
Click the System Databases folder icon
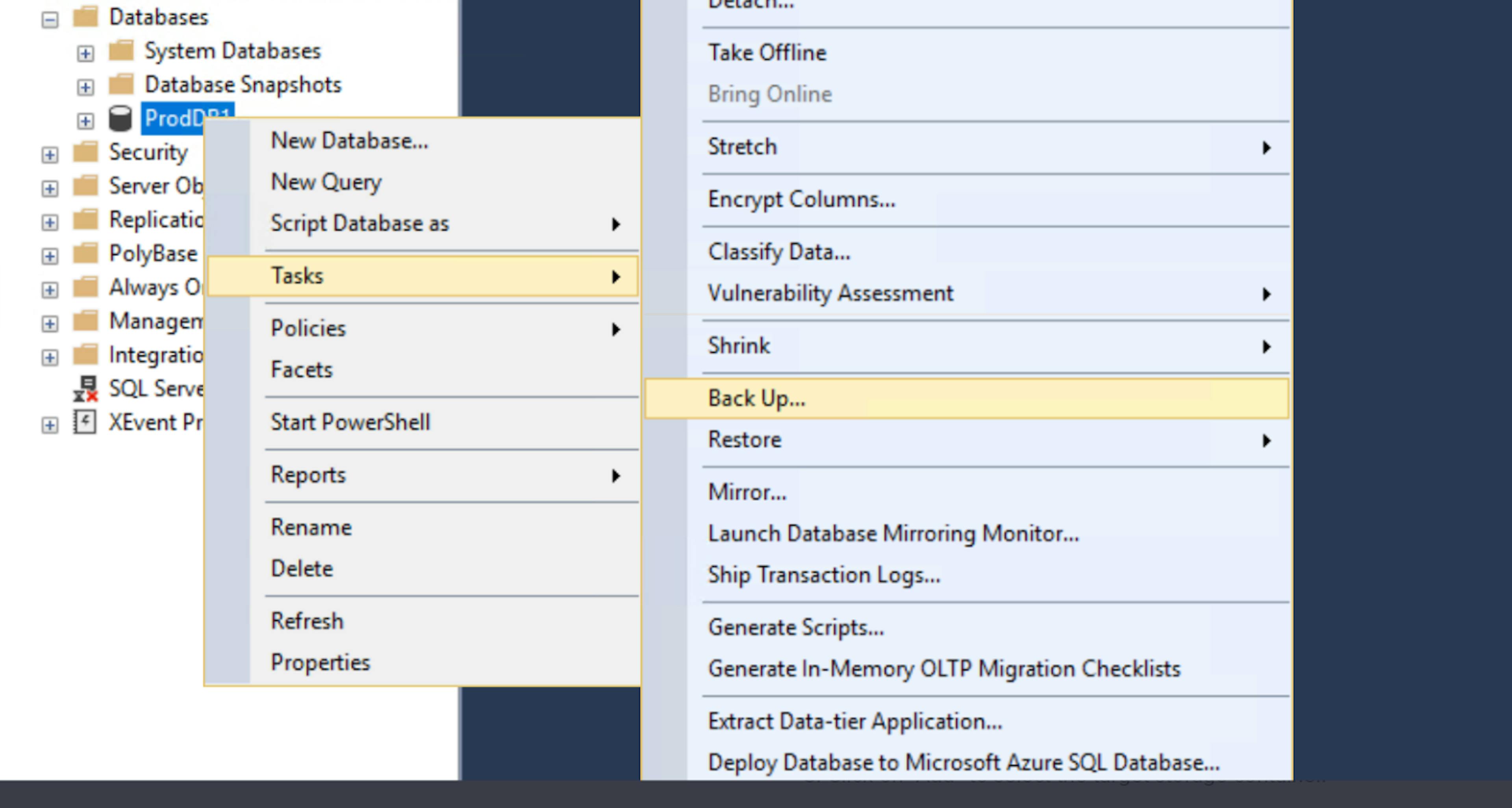point(122,51)
